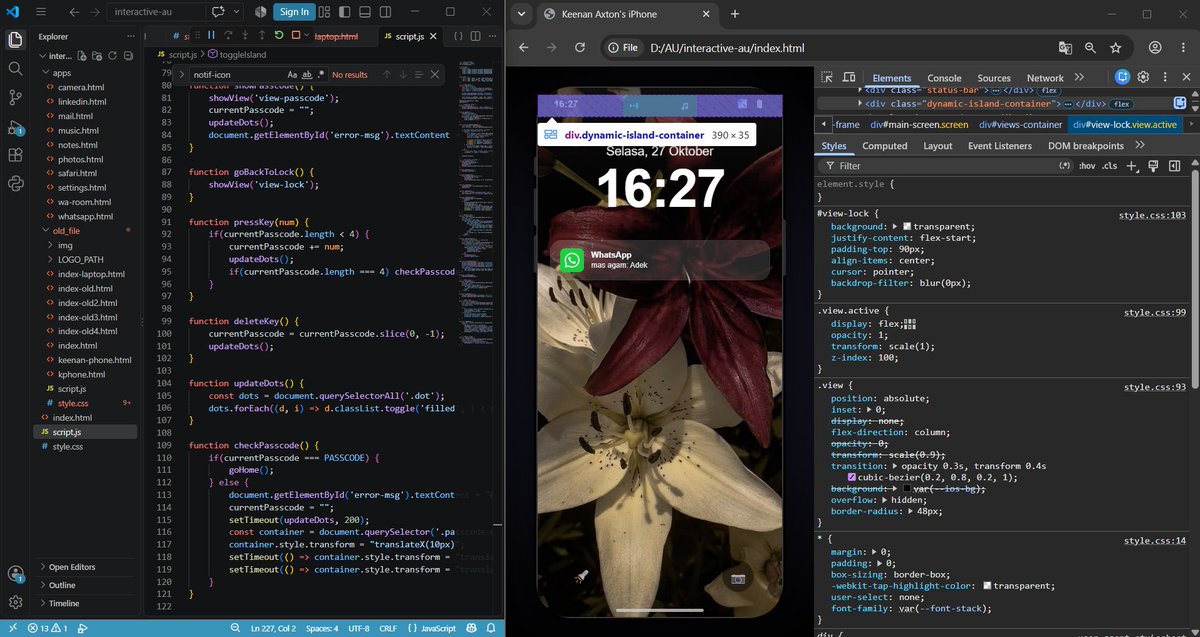
Task: Refresh the Explorer file tree
Action: pos(113,55)
